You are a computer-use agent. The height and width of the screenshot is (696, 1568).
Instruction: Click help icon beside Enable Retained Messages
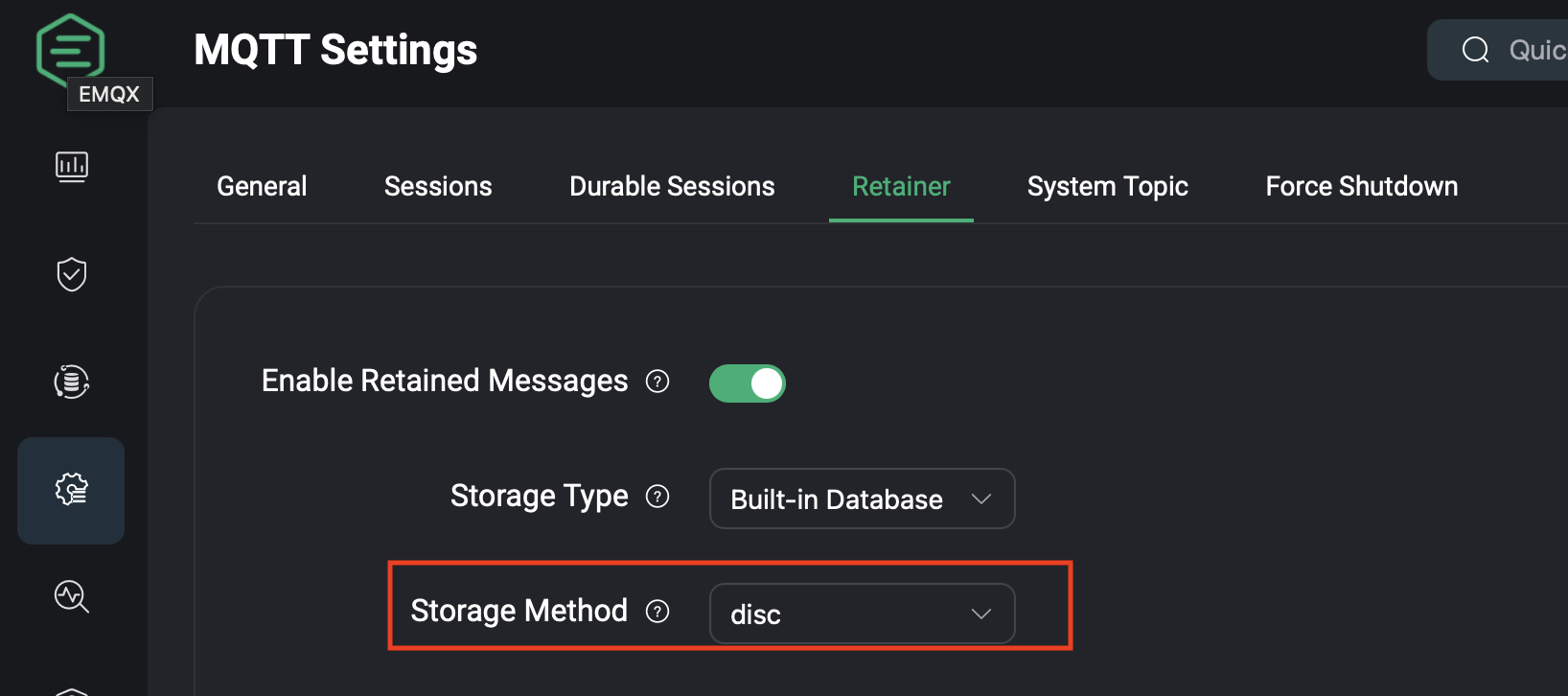657,382
